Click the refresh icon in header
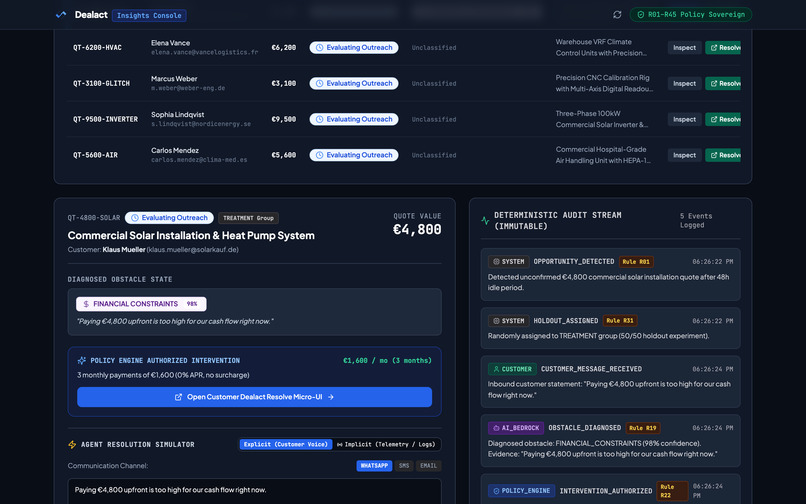 click(x=617, y=15)
